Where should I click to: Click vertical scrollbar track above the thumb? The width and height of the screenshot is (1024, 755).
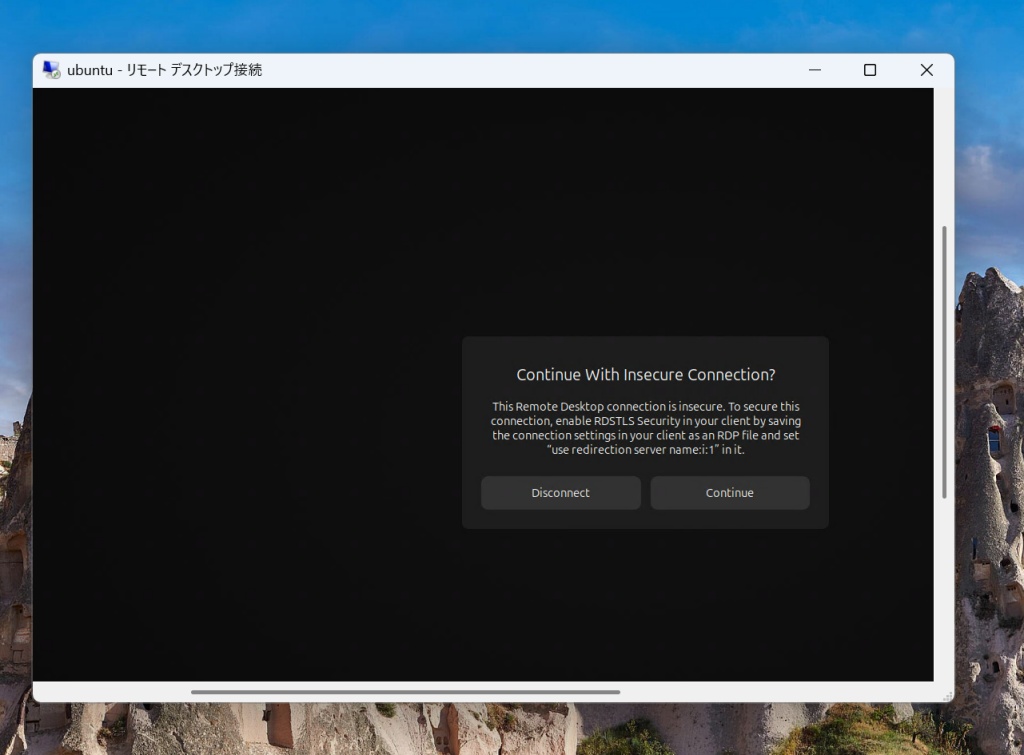click(x=943, y=150)
